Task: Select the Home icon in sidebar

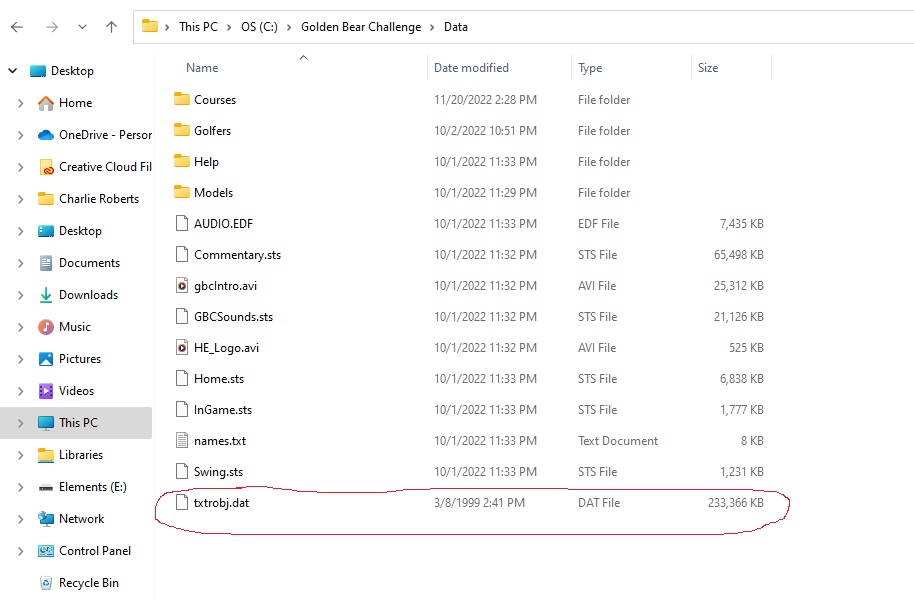Action: tap(45, 103)
